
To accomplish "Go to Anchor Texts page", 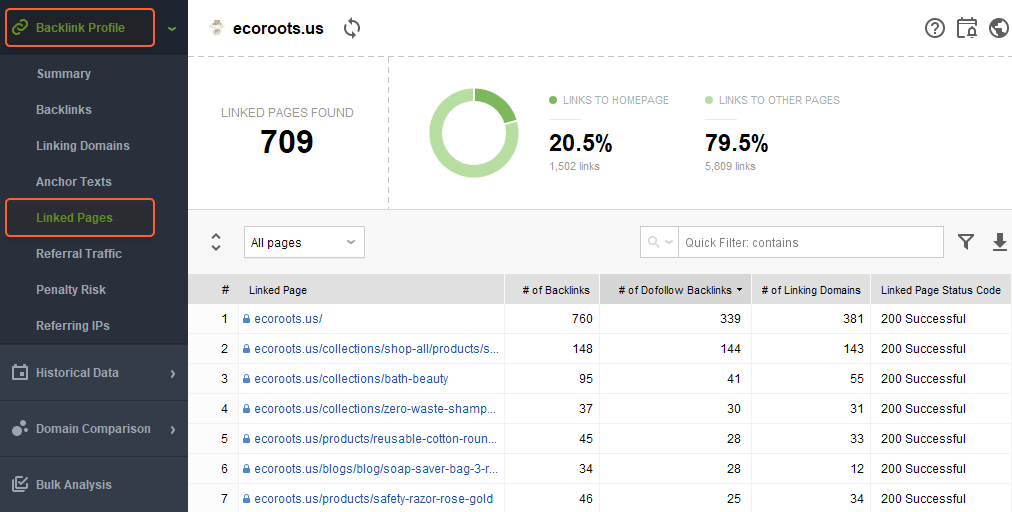I will pos(74,182).
